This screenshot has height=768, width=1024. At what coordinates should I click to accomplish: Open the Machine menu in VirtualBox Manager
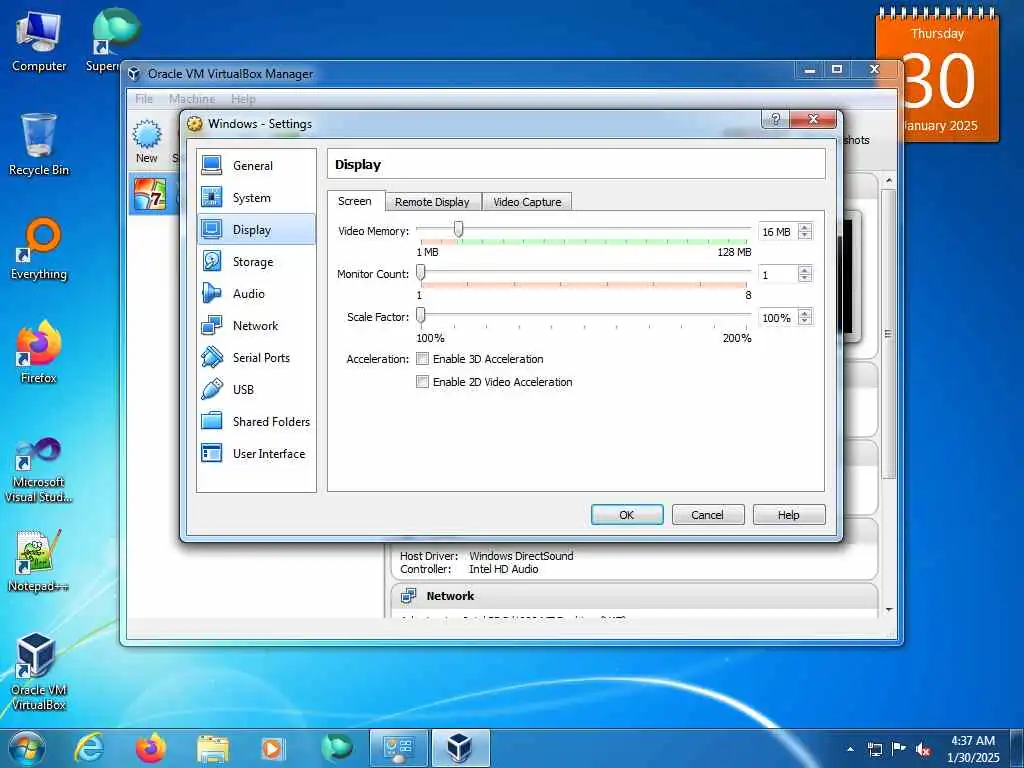coord(192,99)
